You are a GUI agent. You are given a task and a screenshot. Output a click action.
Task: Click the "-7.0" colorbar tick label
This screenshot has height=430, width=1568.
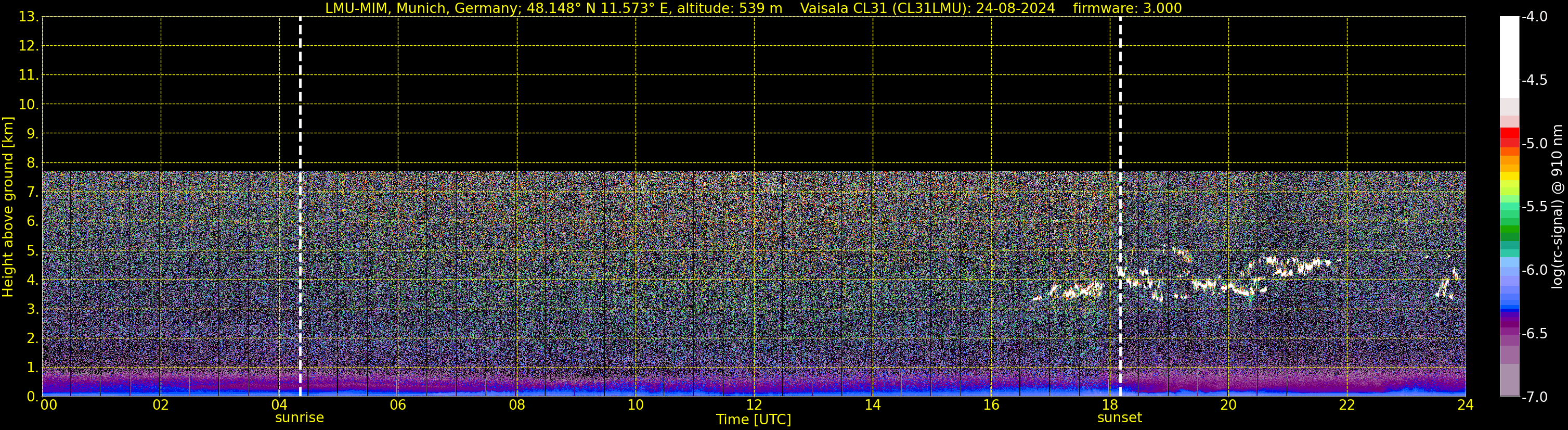1534,397
